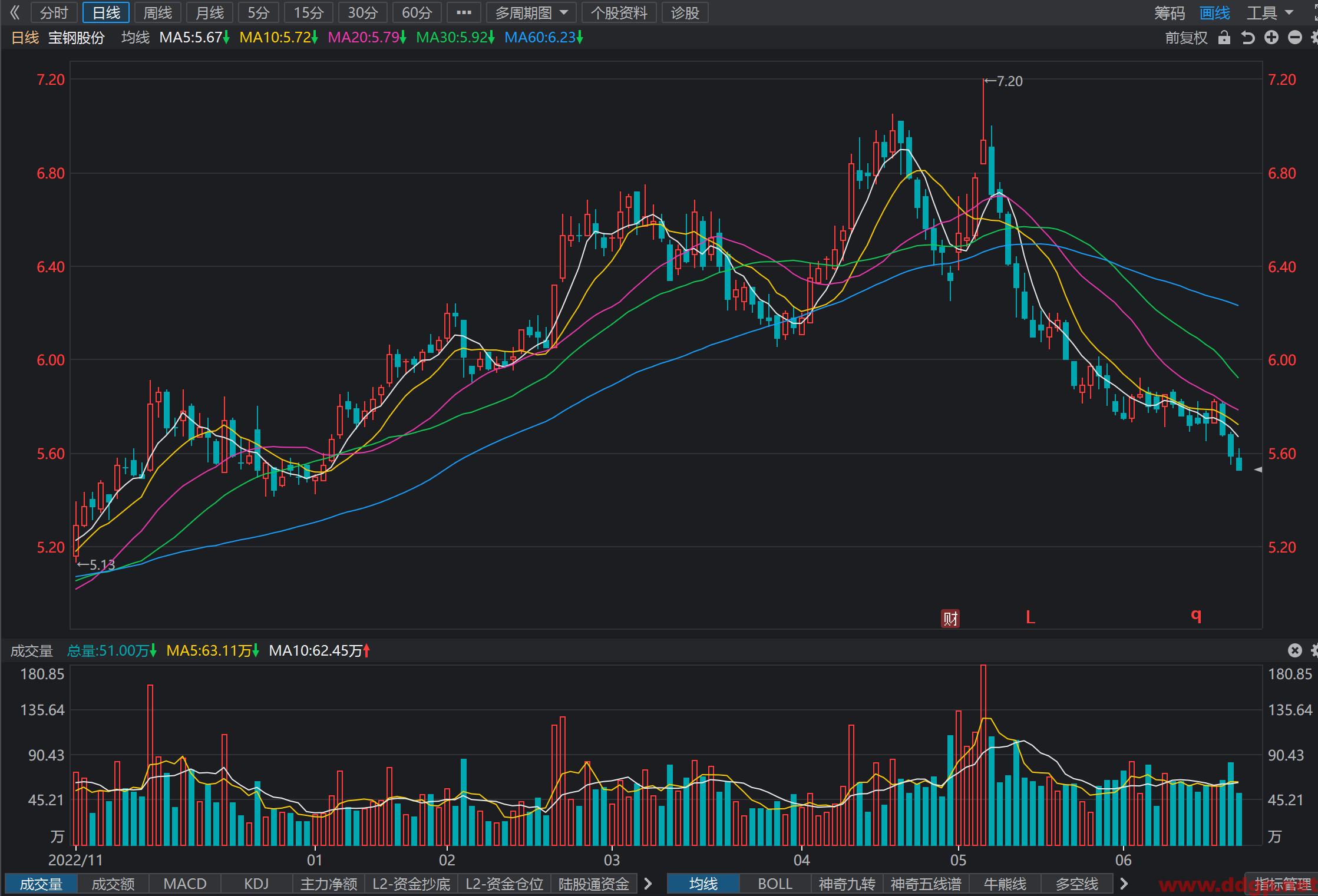Viewport: 1318px width, 896px height.
Task: Toggle the 筹码 chip distribution panel
Action: coord(1169,12)
